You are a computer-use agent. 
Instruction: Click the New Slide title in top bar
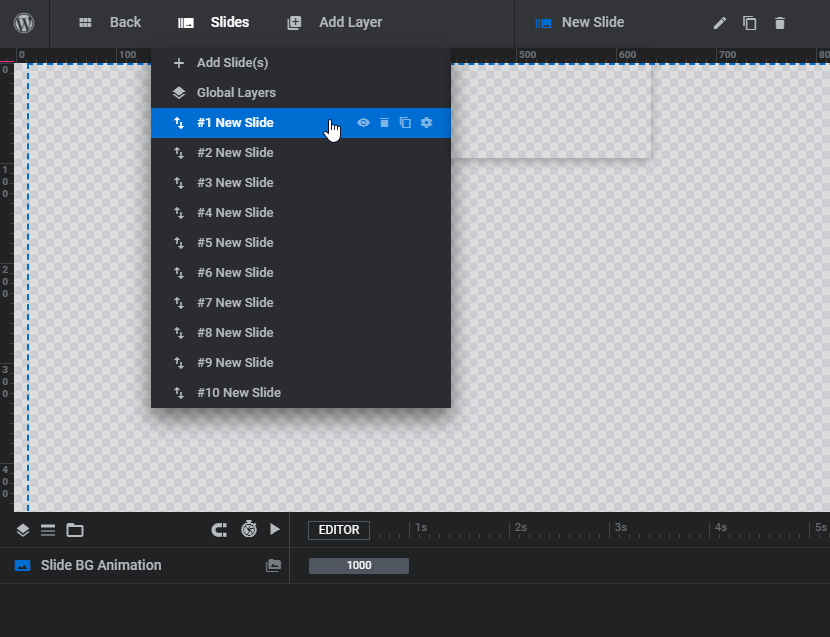(x=593, y=22)
